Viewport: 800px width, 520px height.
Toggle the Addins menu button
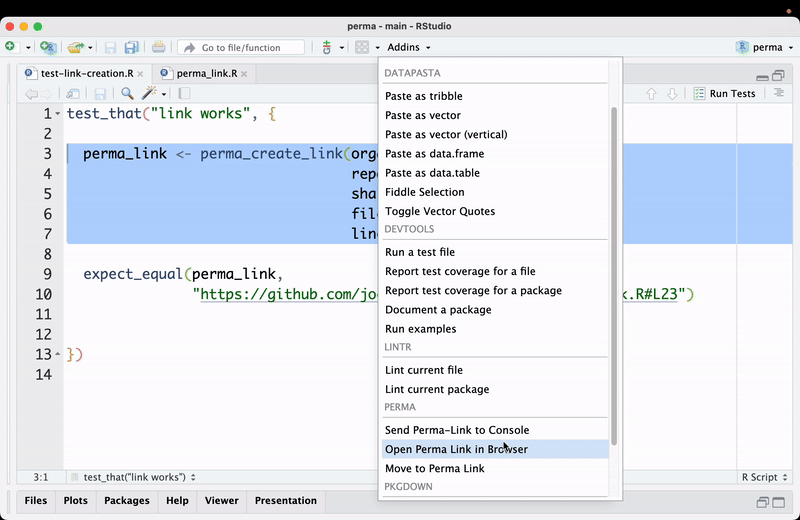point(409,47)
